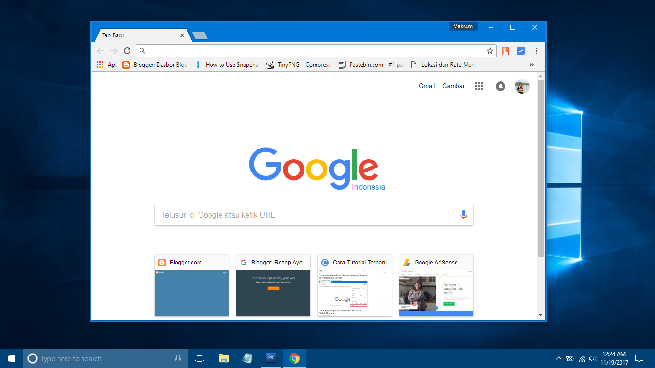Open the Google account avatar
The width and height of the screenshot is (655, 368).
(x=522, y=86)
